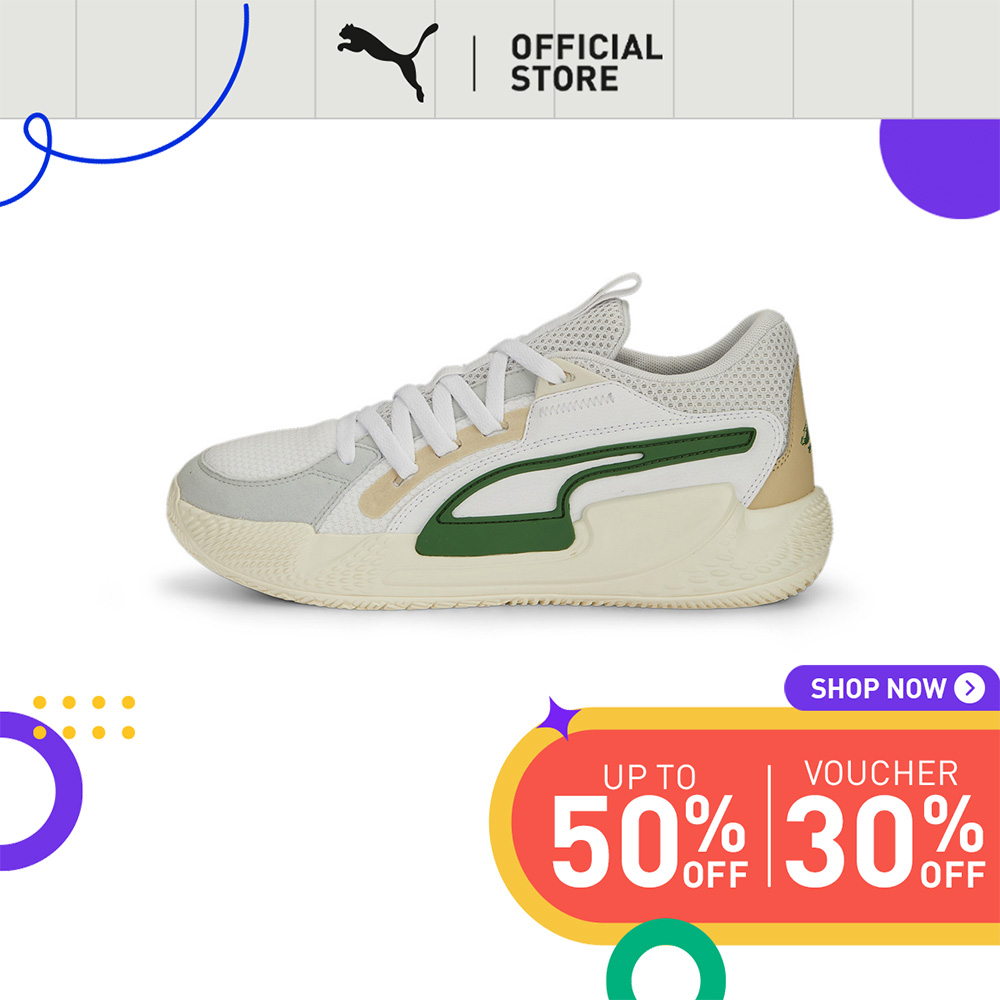Click the Shop Now button

coord(892,688)
